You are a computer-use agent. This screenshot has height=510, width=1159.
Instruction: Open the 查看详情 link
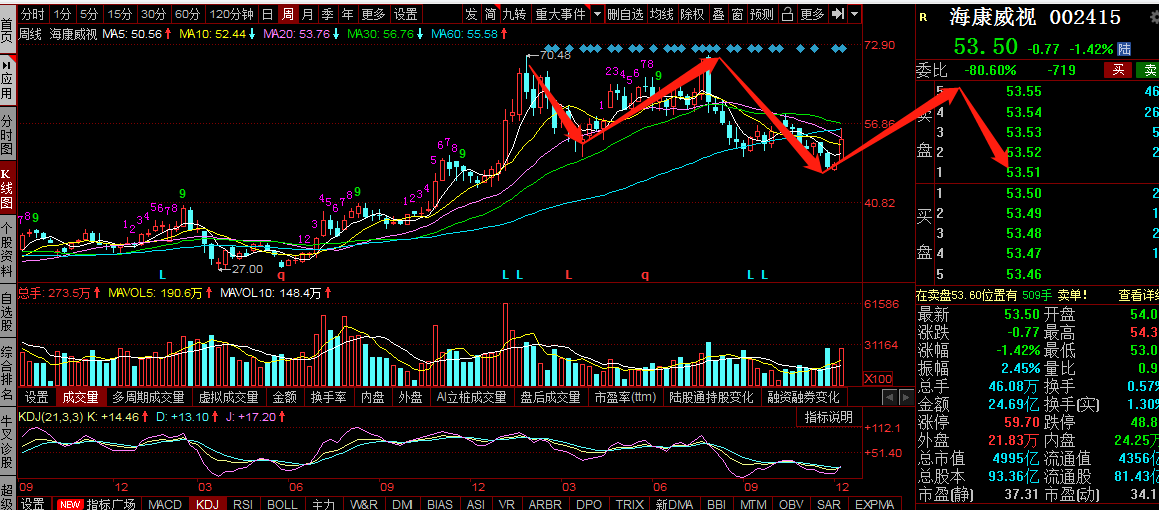1138,295
